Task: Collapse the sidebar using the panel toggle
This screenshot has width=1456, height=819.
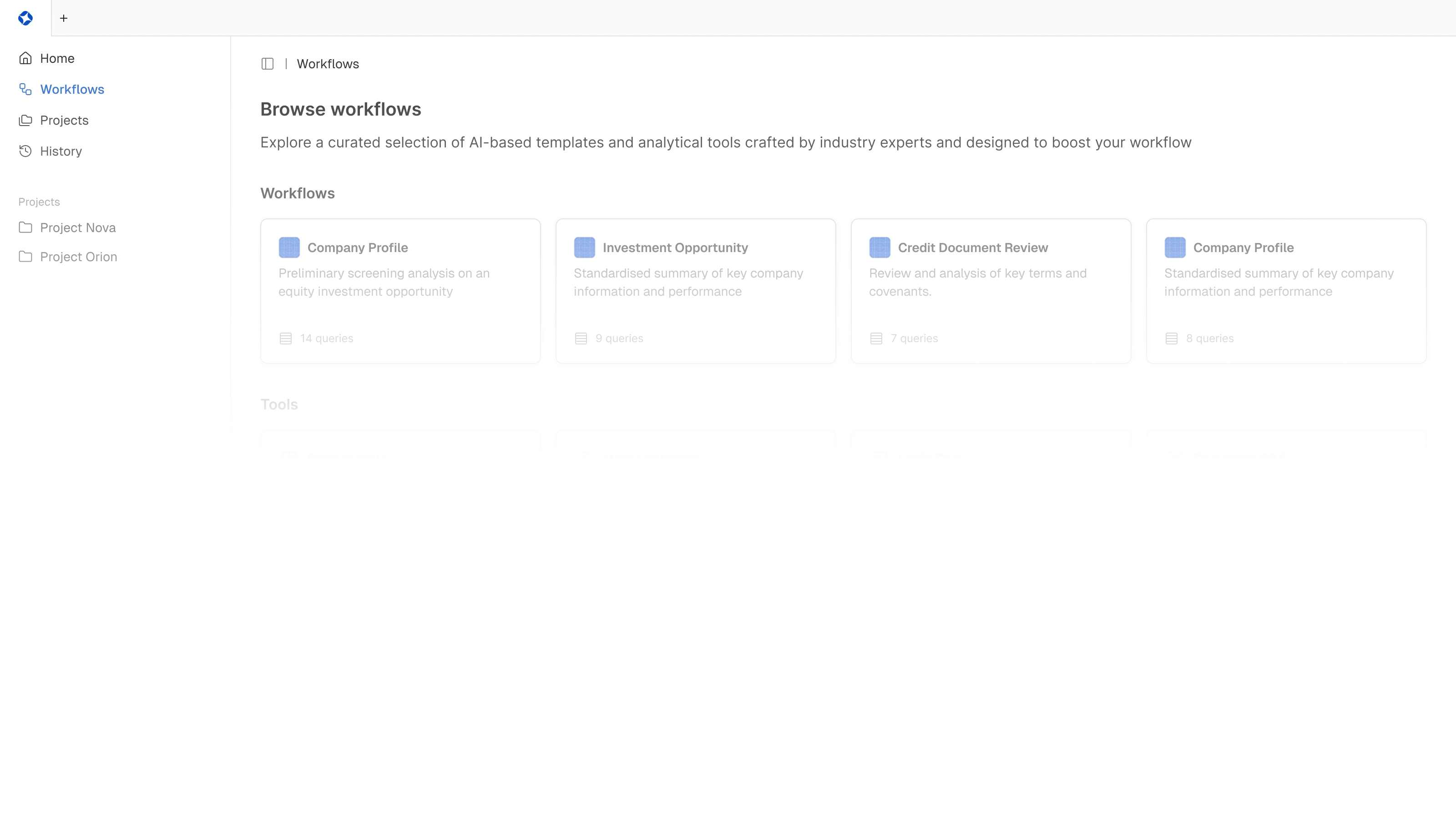Action: [x=268, y=63]
